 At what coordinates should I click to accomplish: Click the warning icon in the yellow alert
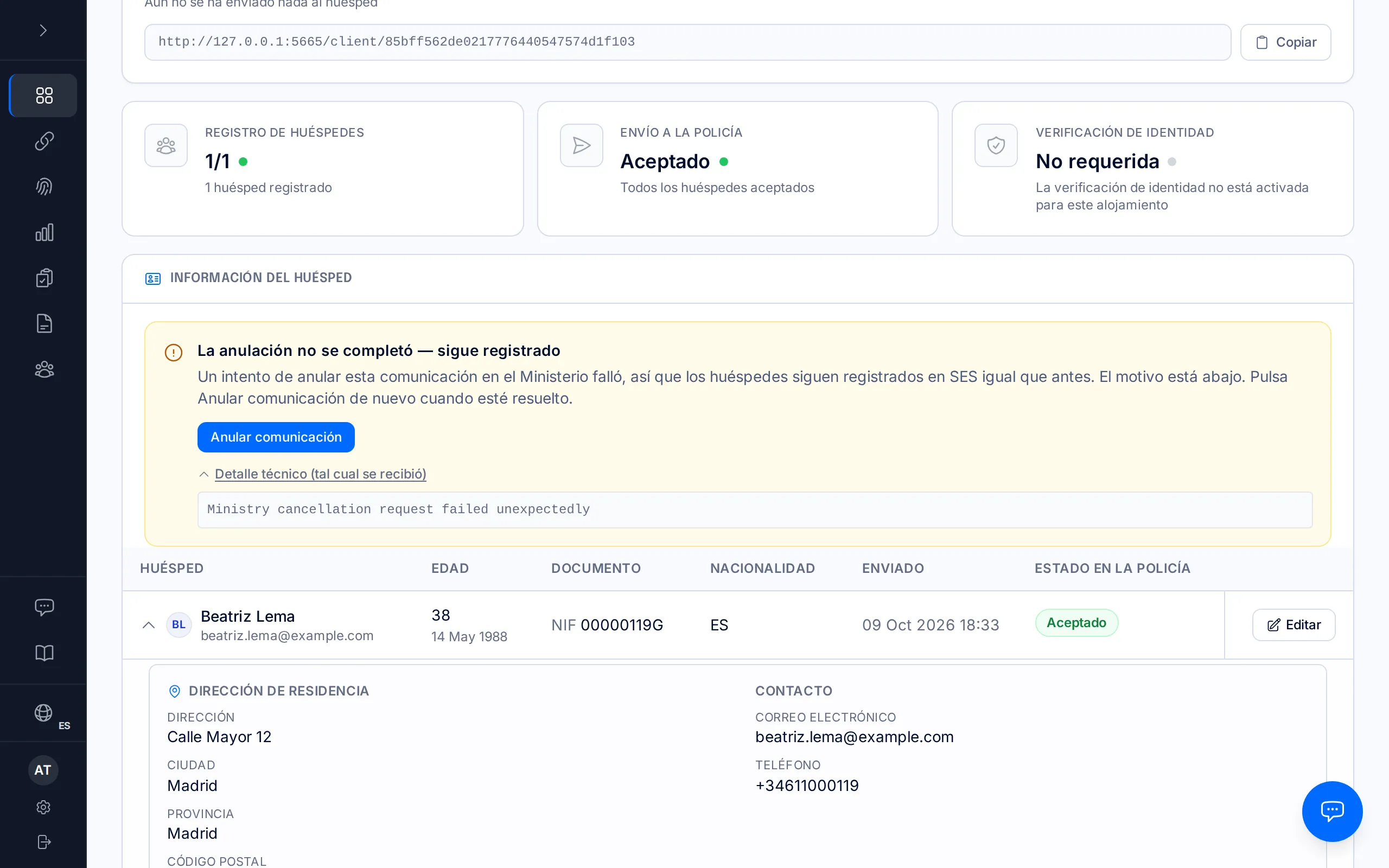(173, 352)
